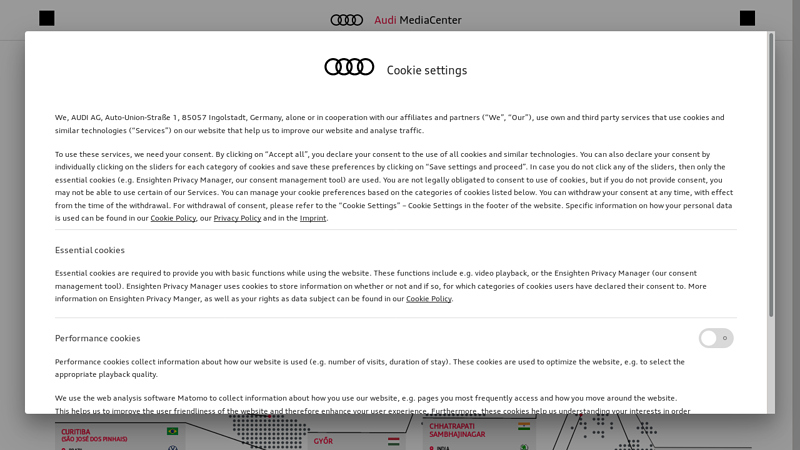Click the Brazil flag next to Curitiba
800x450 pixels.
[x=172, y=432]
